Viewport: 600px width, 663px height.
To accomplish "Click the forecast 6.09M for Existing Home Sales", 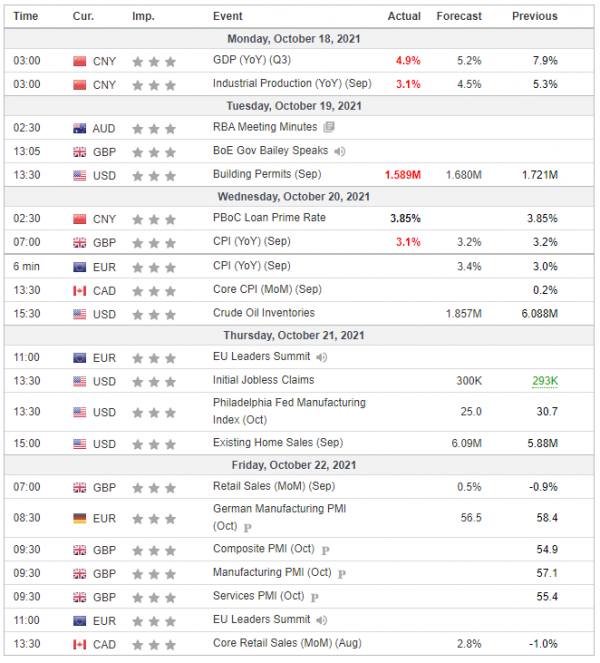I will (x=466, y=444).
